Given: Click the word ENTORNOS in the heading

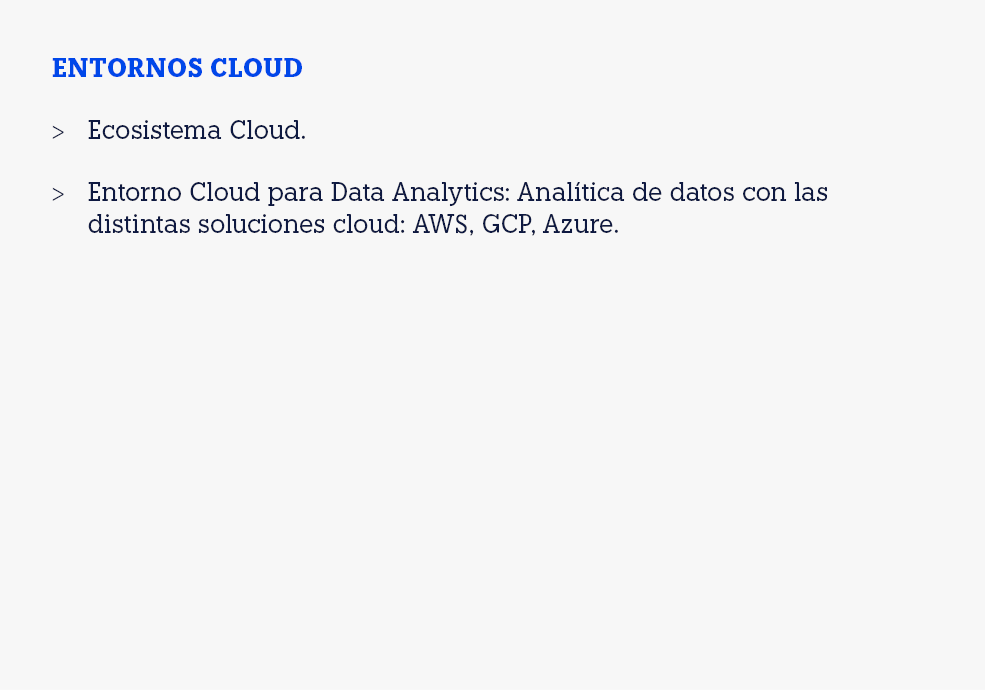Looking at the screenshot, I should pos(127,68).
